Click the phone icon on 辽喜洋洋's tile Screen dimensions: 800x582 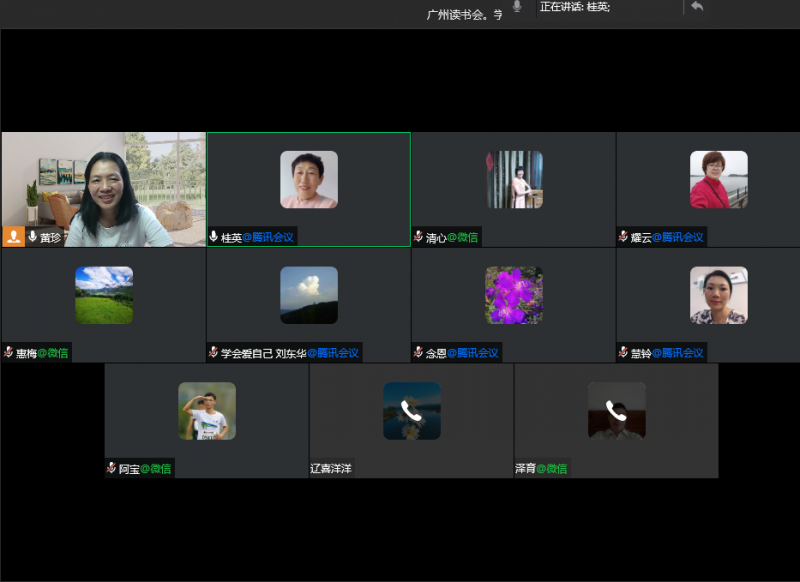point(411,410)
